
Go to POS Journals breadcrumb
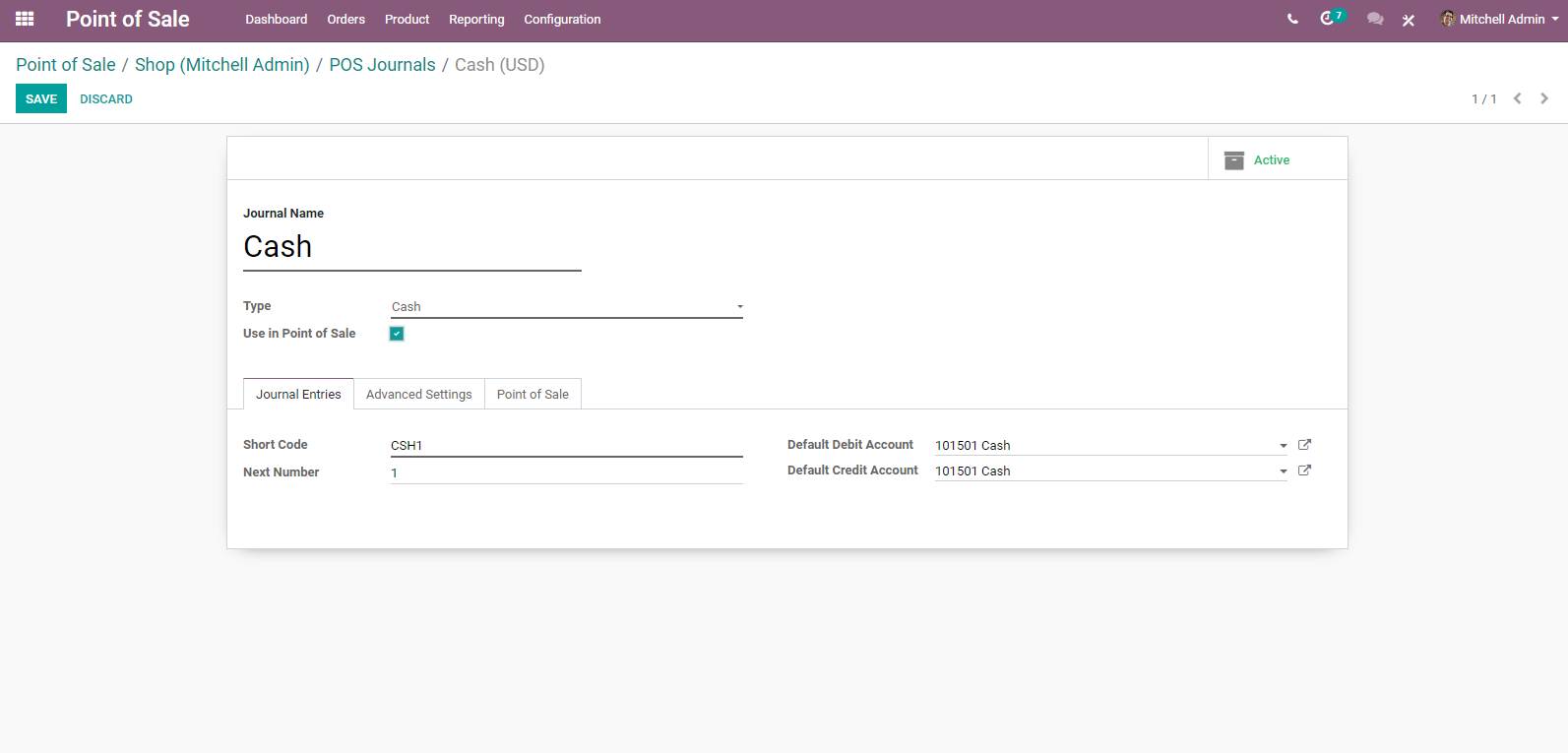coord(382,65)
